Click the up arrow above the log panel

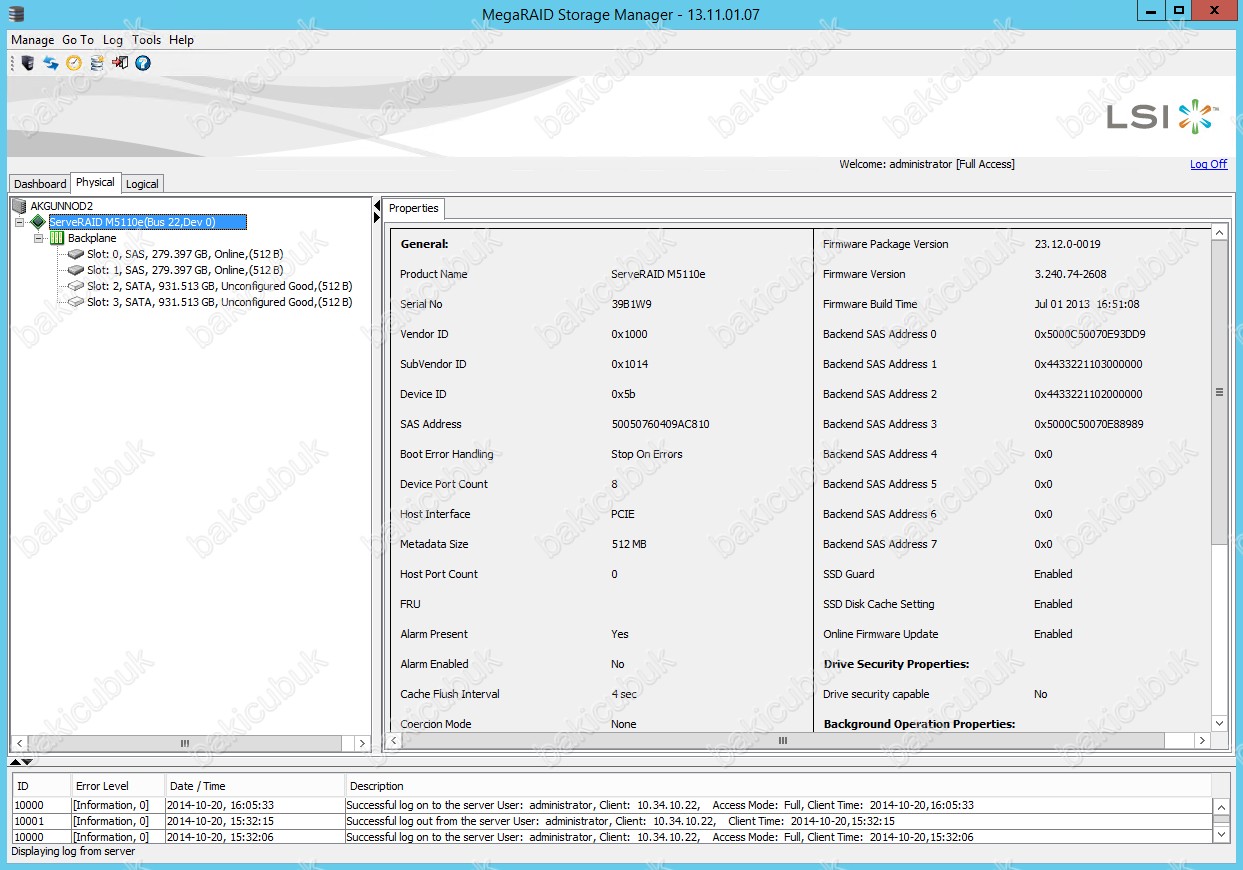pos(15,762)
